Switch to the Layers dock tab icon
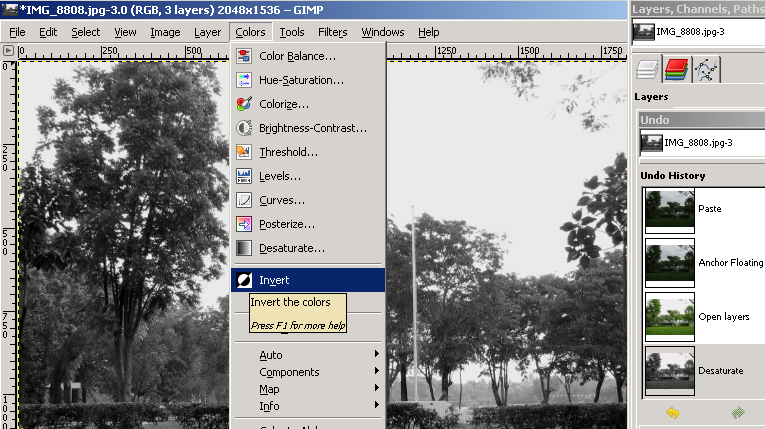 [x=647, y=69]
